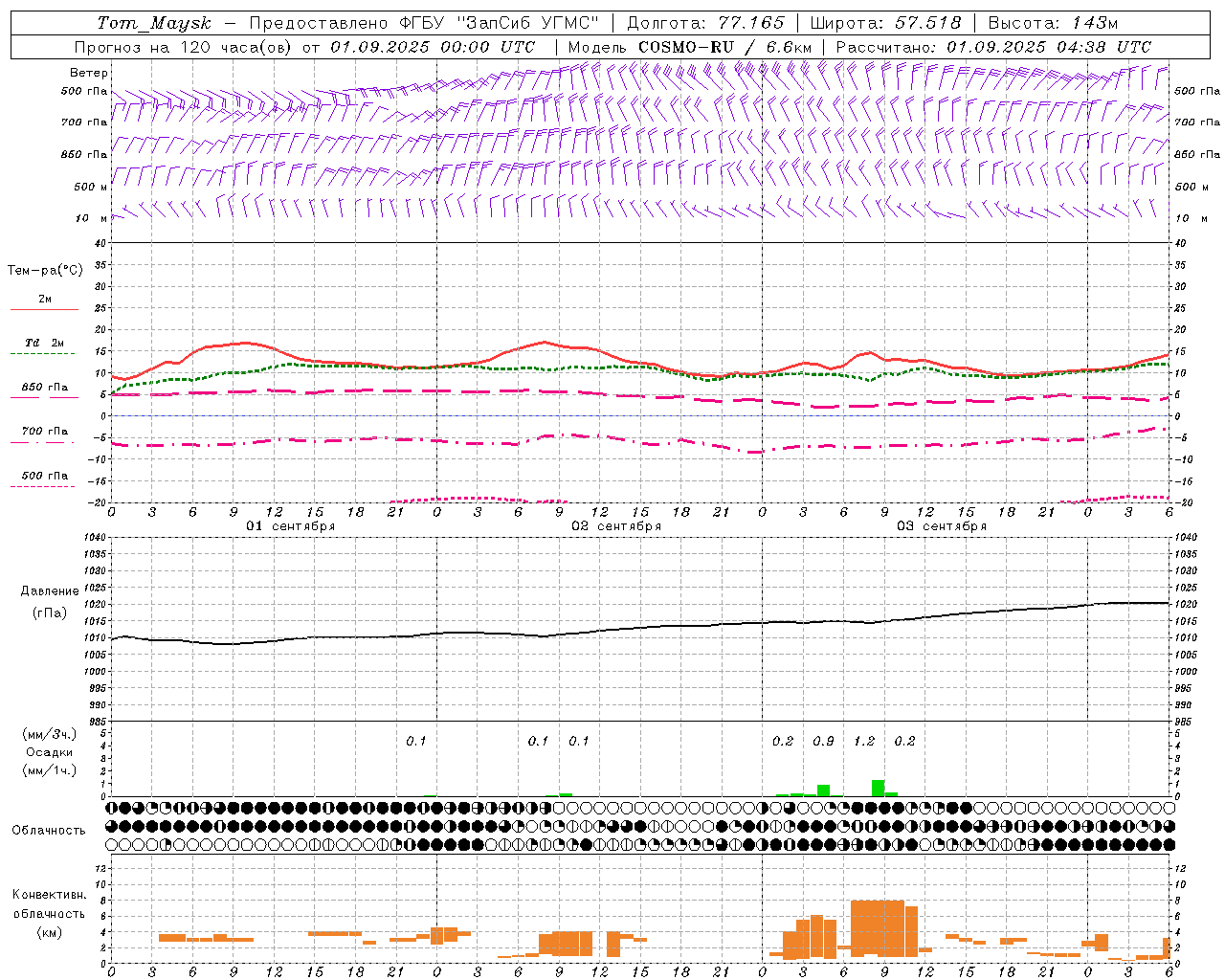Click the '01 сентября' date label
The height and width of the screenshot is (980, 1225).
click(x=291, y=526)
